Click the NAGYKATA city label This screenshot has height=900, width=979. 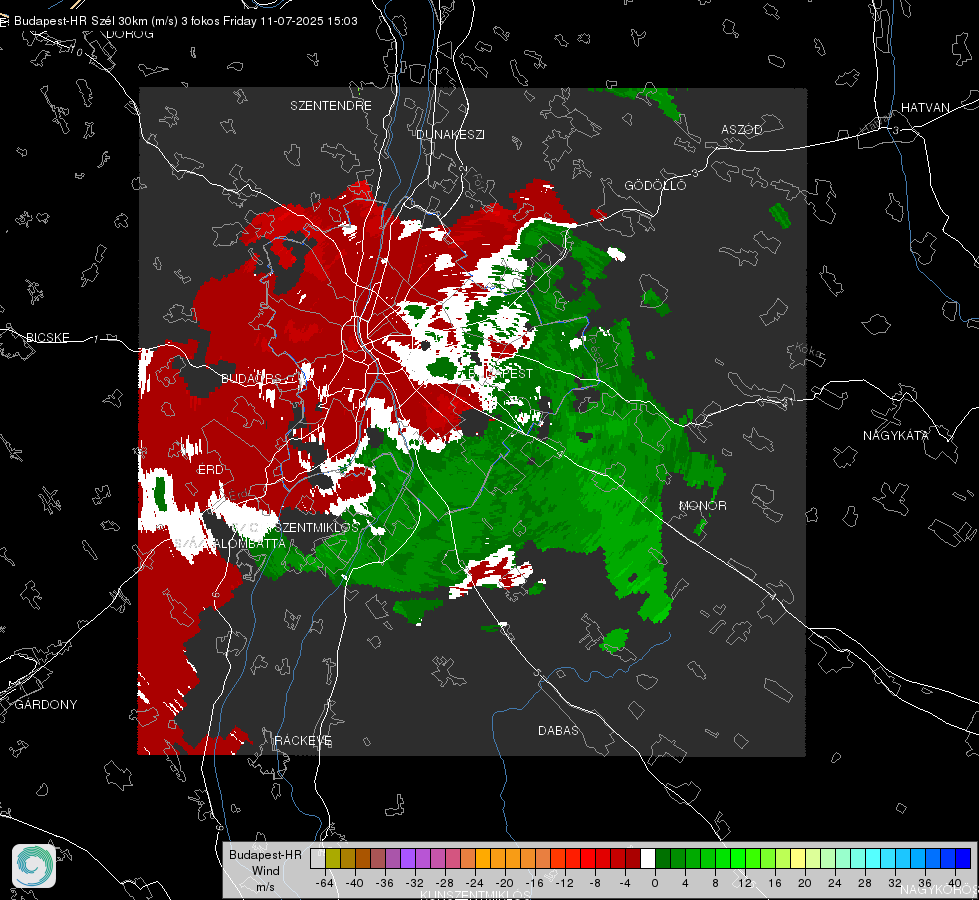pos(896,435)
